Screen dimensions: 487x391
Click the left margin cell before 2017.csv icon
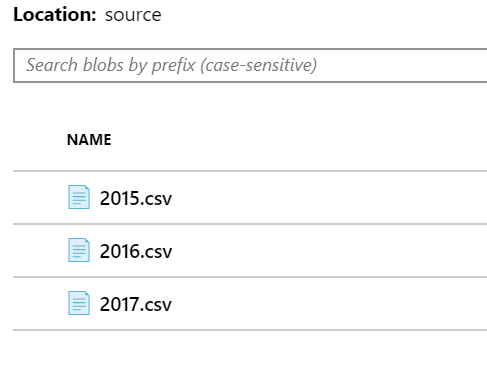39,304
